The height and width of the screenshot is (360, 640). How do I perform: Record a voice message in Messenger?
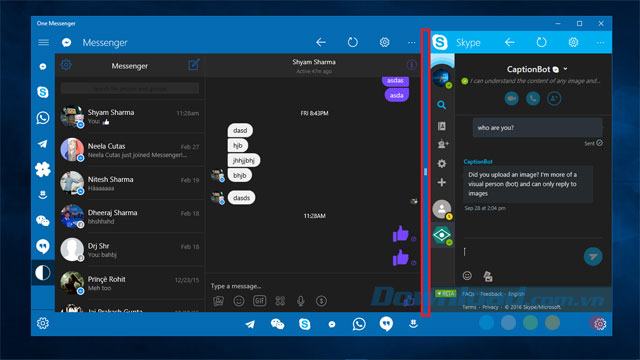[300, 301]
